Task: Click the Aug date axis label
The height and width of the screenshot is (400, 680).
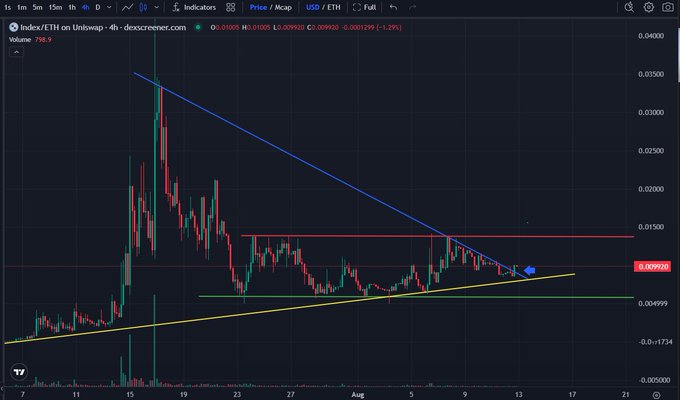Action: (358, 394)
